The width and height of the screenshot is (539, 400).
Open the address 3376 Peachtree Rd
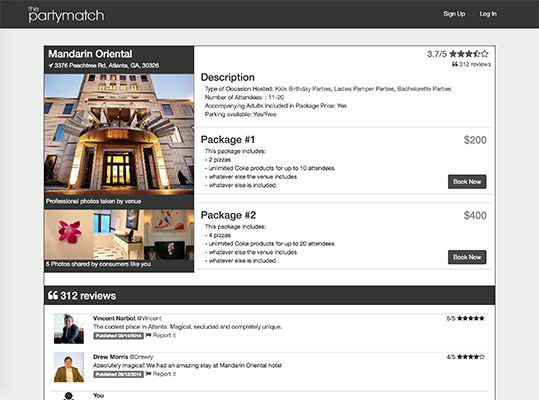107,65
